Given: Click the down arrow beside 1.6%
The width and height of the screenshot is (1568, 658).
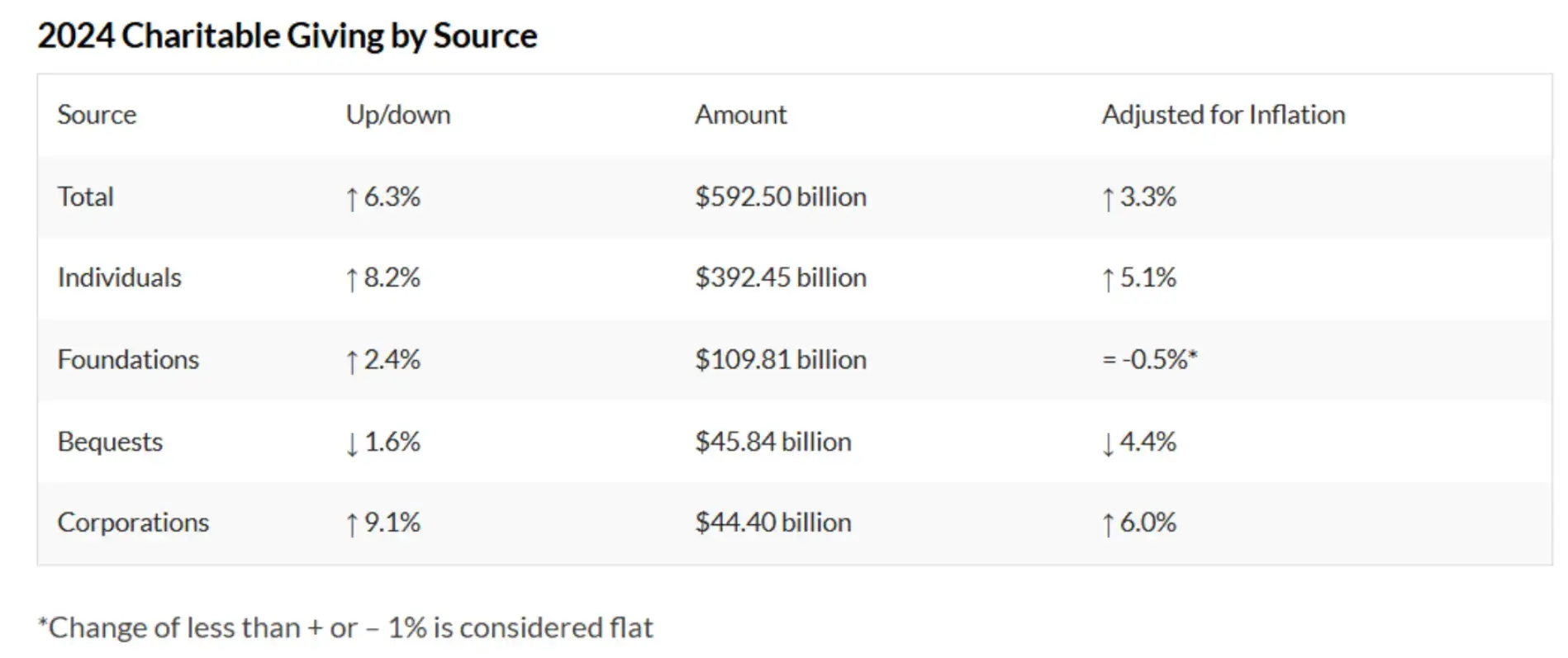Looking at the screenshot, I should point(352,443).
